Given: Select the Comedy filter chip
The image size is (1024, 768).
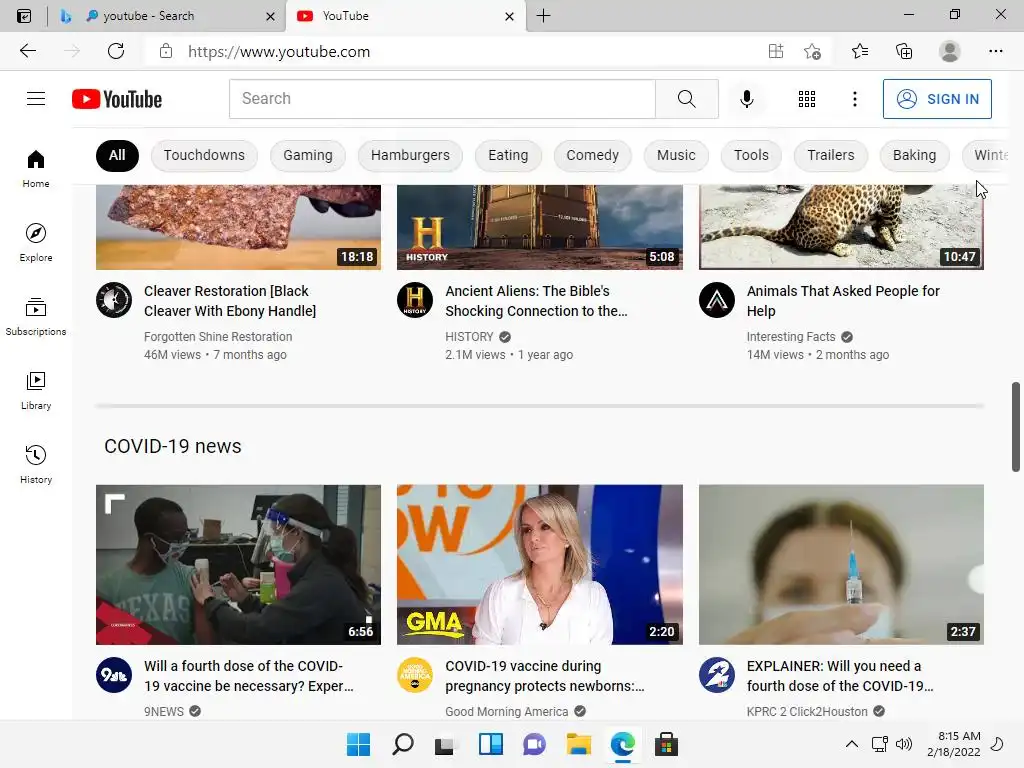Looking at the screenshot, I should pos(592,155).
